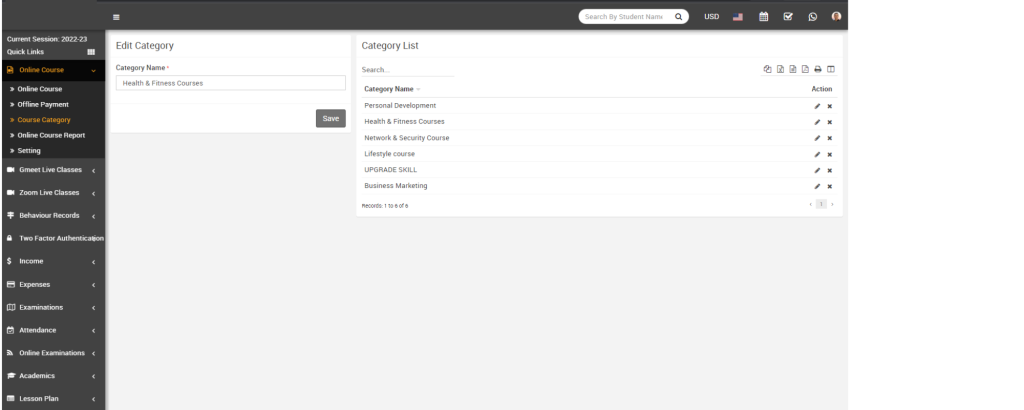The height and width of the screenshot is (410, 1024).
Task: Open the calendar icon in top bar
Action: coord(764,17)
